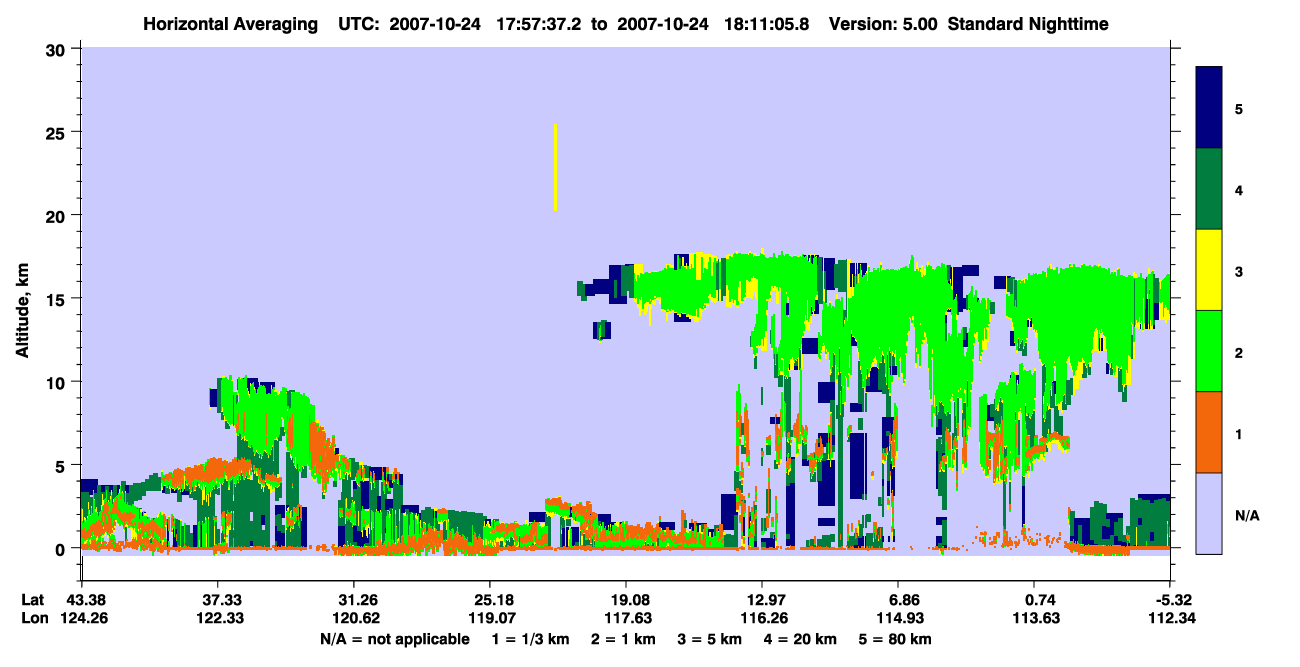Click the '2 = 1 km' caption

[623, 639]
